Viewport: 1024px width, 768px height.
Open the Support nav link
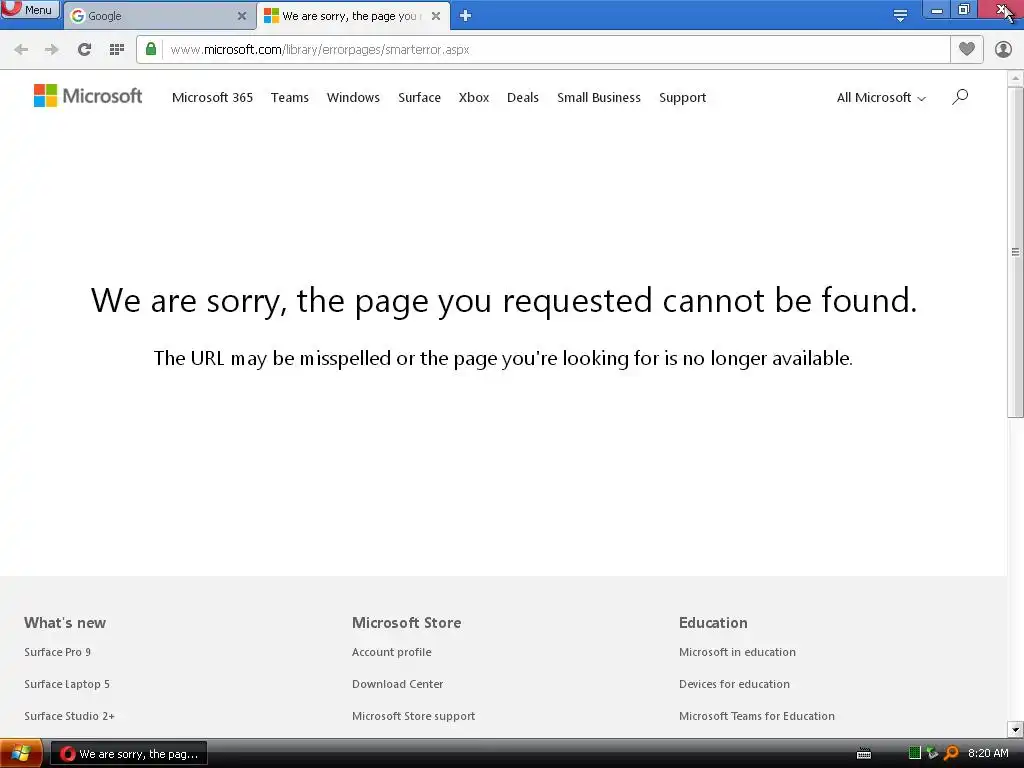682,97
